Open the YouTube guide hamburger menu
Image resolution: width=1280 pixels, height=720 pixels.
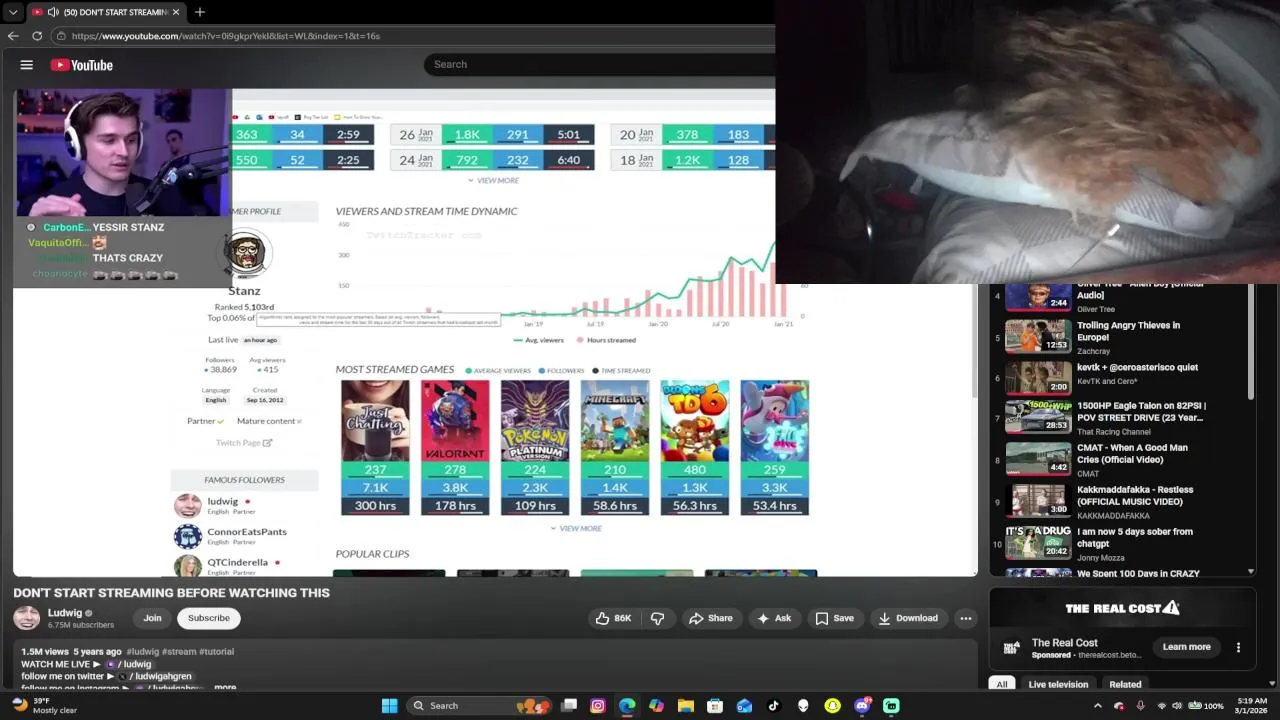click(x=27, y=65)
